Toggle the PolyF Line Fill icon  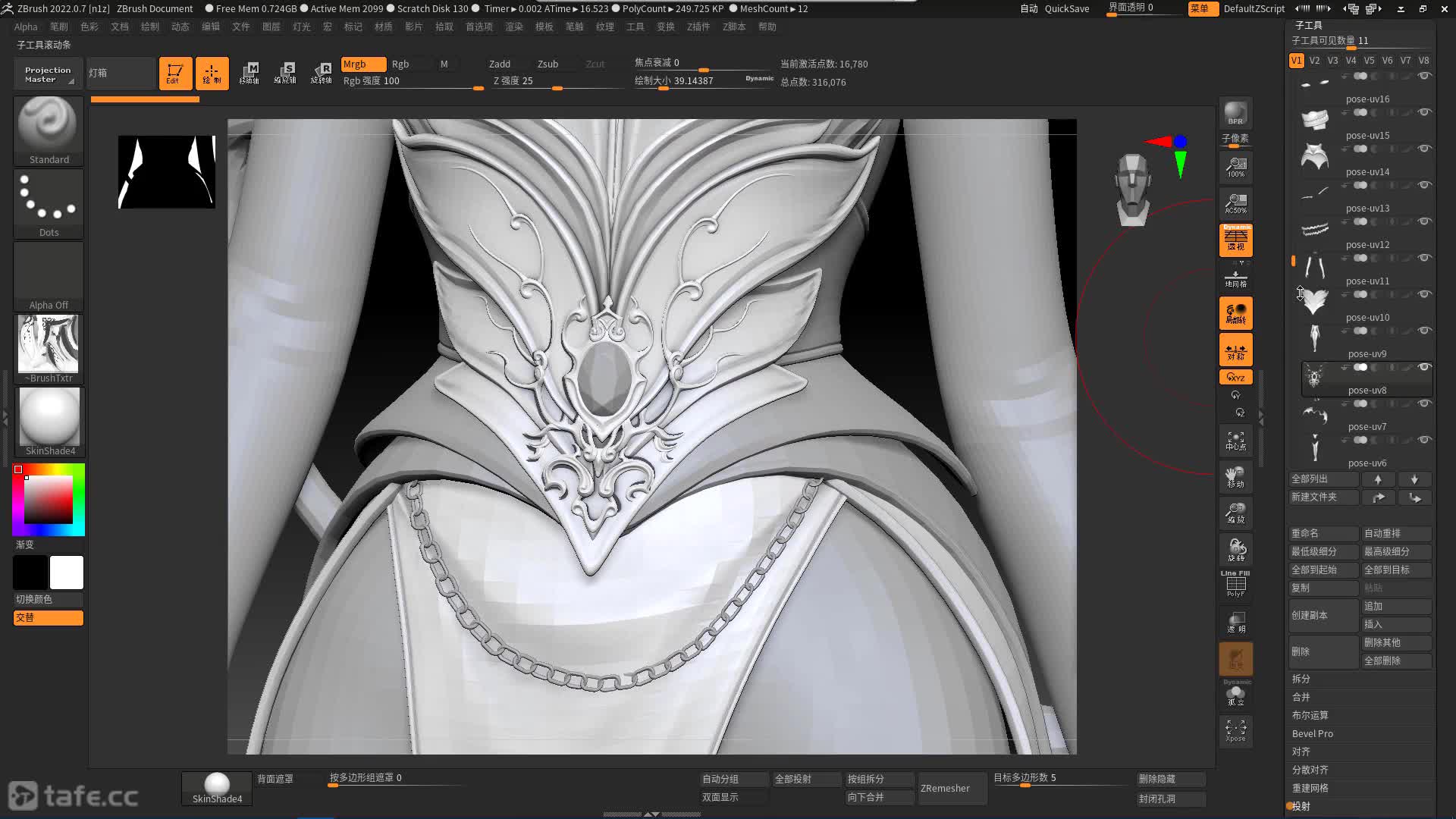[1235, 584]
